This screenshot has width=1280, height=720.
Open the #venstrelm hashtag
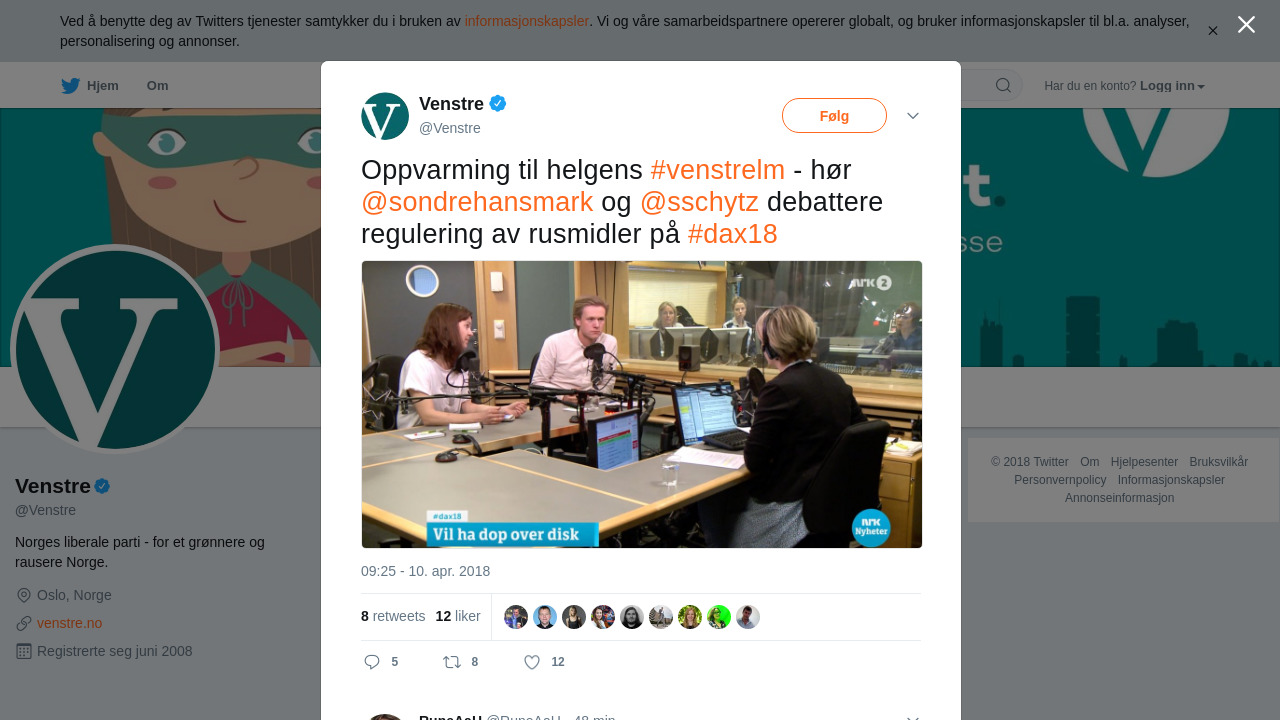tap(718, 170)
